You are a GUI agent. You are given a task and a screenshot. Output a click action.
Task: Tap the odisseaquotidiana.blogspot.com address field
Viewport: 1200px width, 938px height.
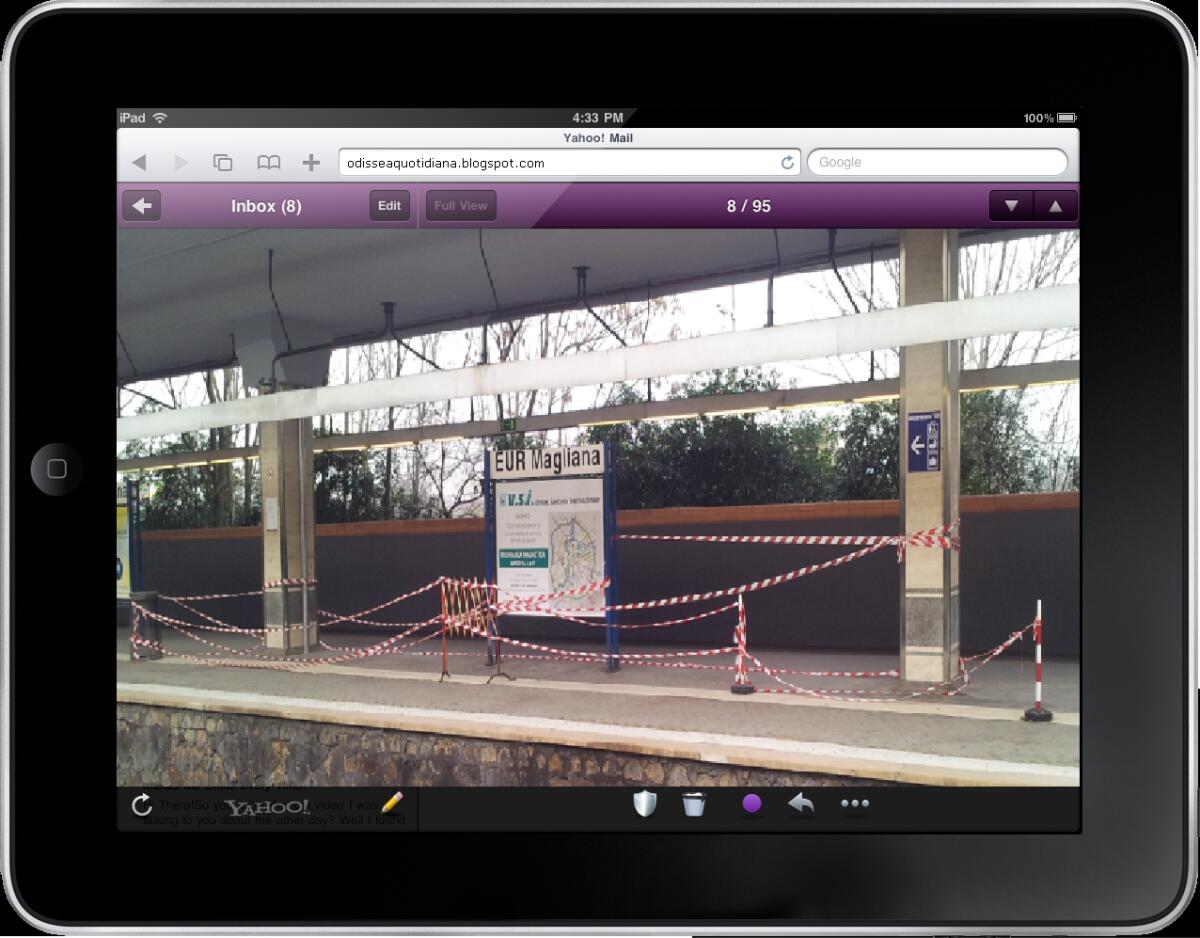[555, 163]
